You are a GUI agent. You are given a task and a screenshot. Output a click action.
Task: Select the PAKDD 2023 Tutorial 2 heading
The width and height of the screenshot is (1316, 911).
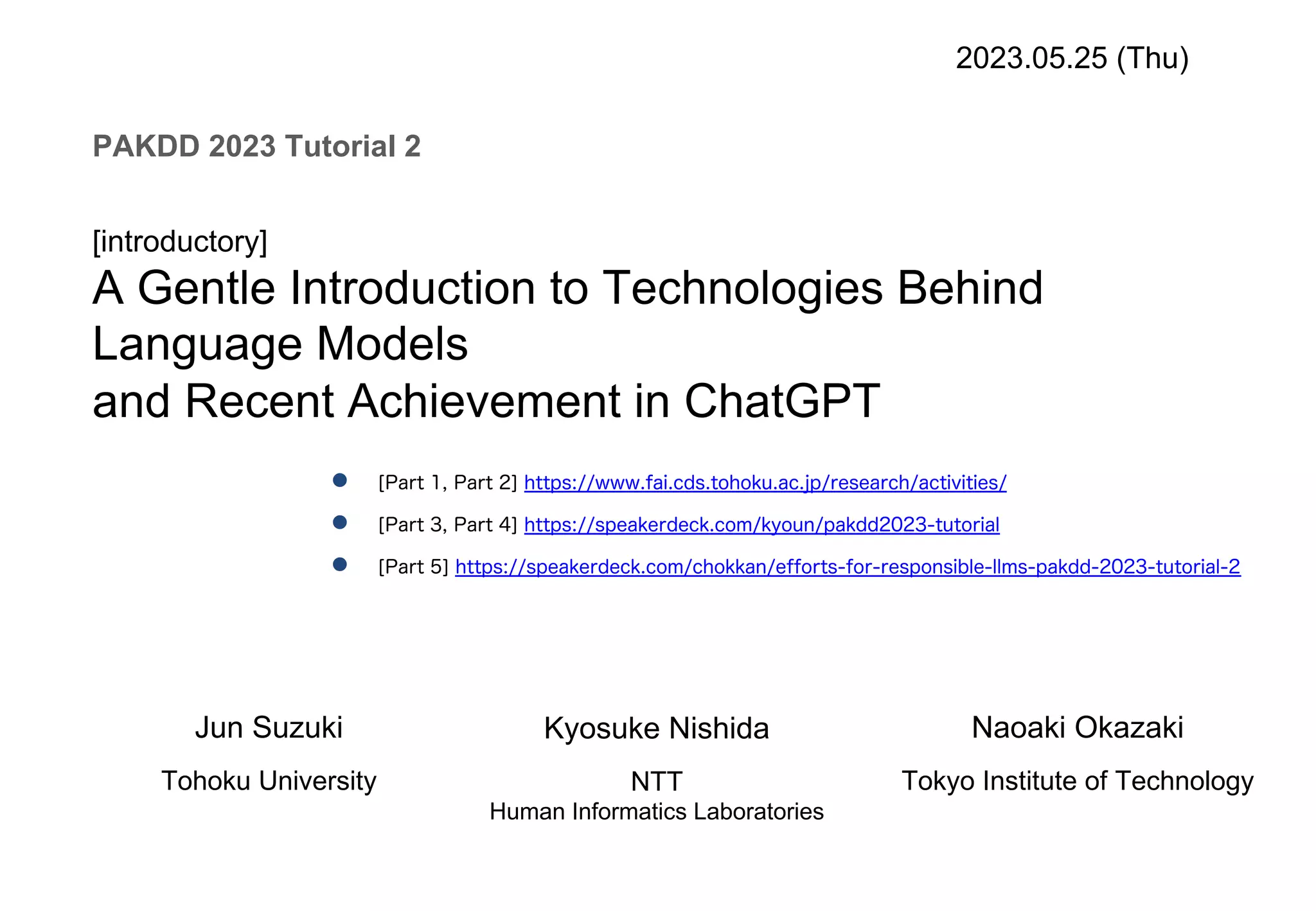coord(256,146)
